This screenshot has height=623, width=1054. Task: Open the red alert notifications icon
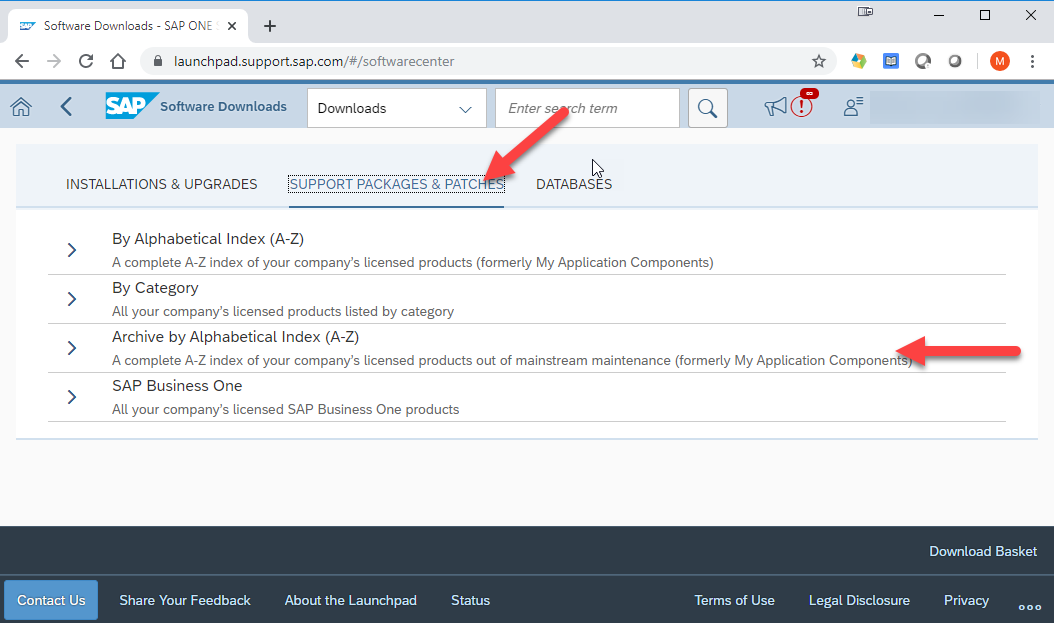(802, 106)
